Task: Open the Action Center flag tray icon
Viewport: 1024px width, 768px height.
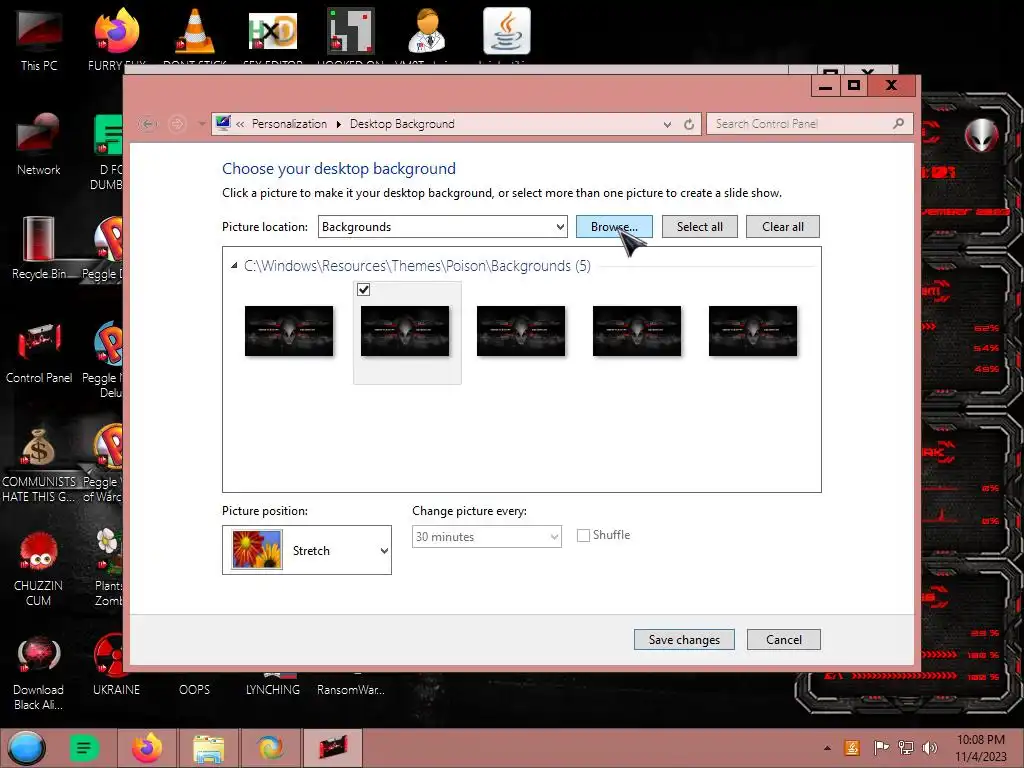Action: click(880, 748)
